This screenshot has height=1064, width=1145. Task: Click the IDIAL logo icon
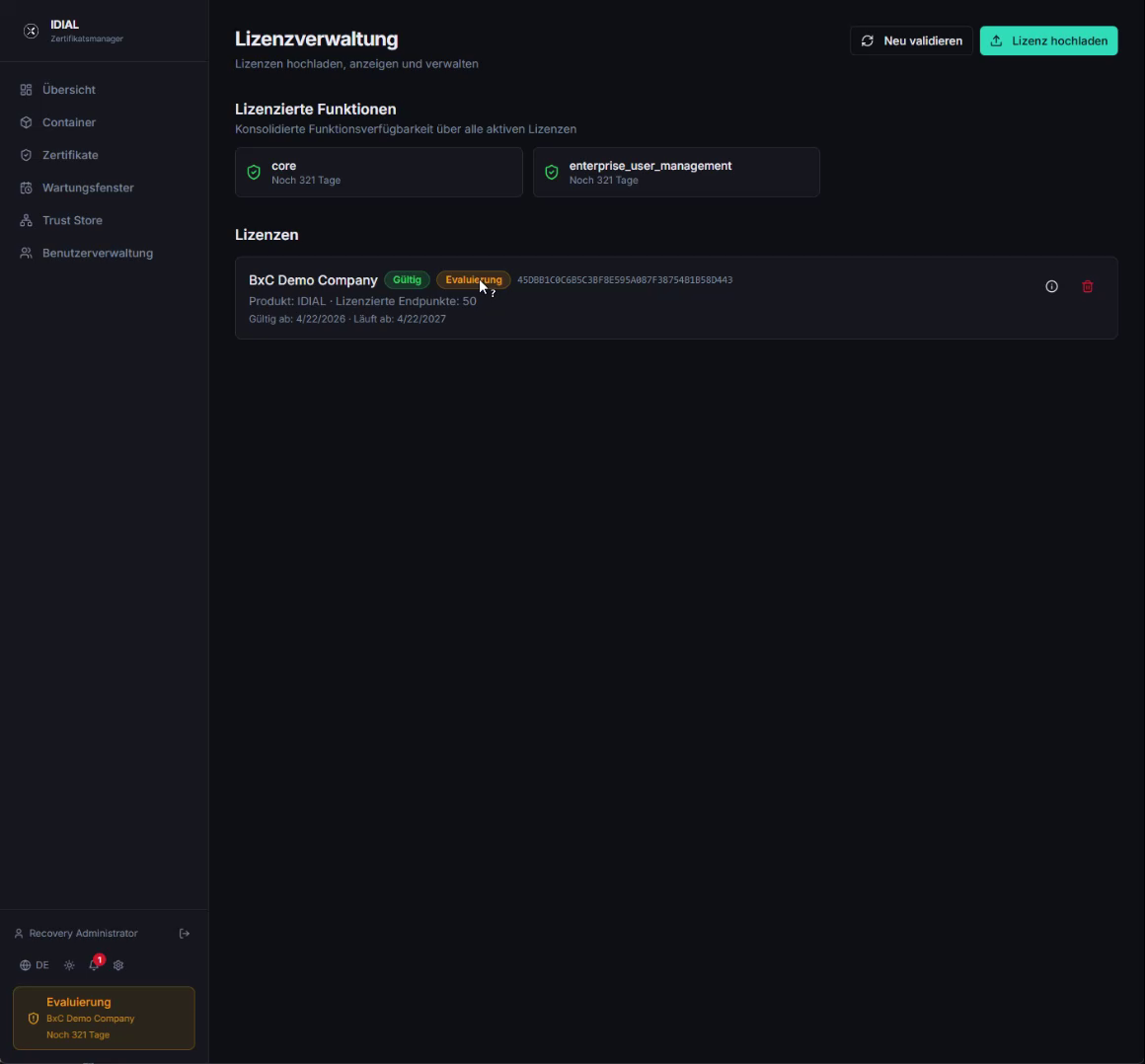coord(31,31)
